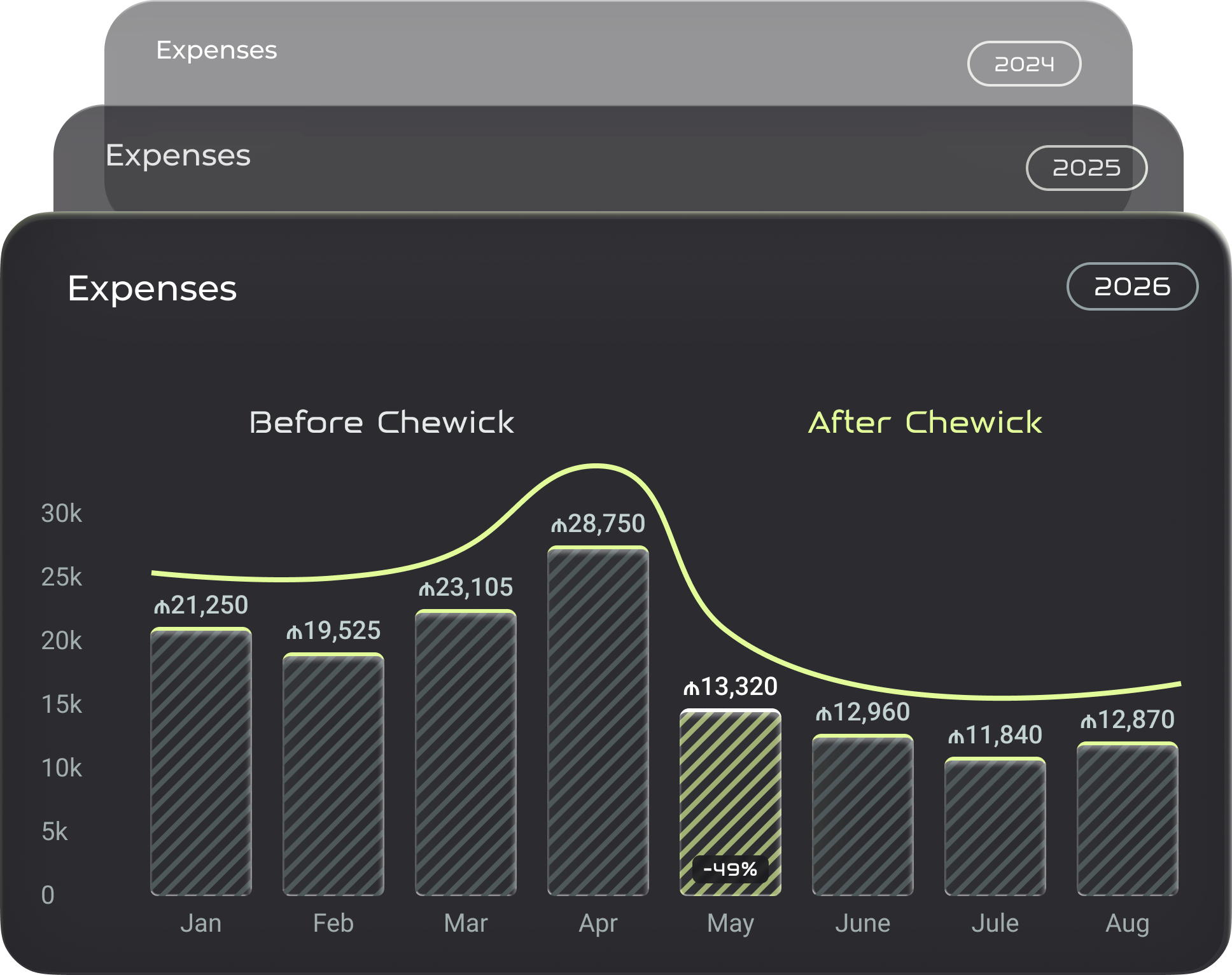Screen dimensions: 1232x975
Task: Select the August expenses bar
Action: (x=1128, y=818)
